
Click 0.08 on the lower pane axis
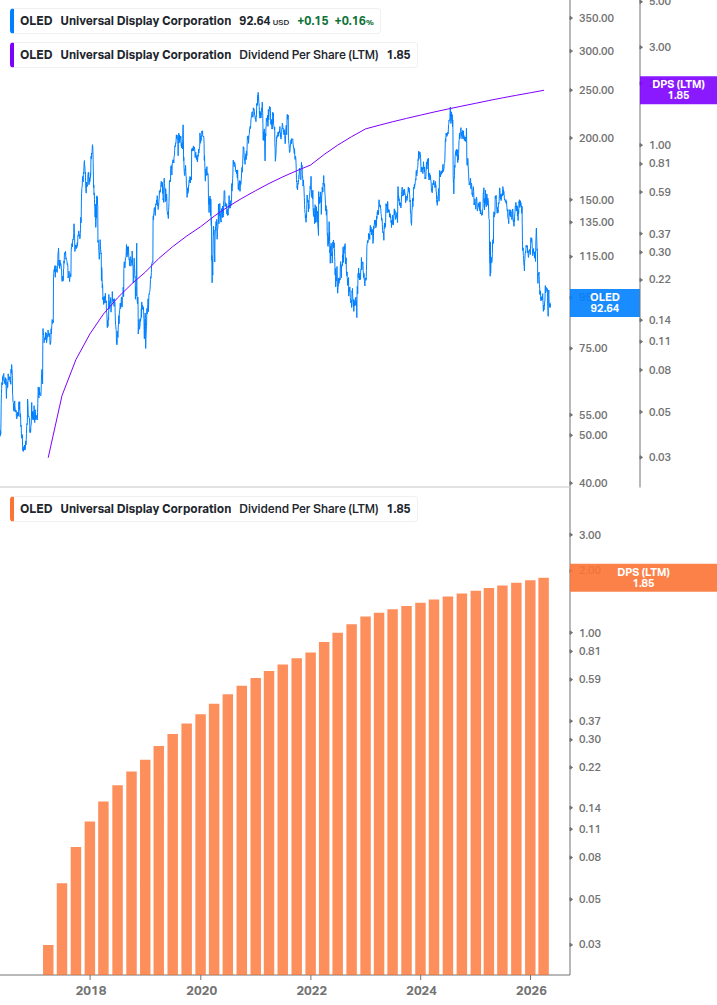(589, 858)
